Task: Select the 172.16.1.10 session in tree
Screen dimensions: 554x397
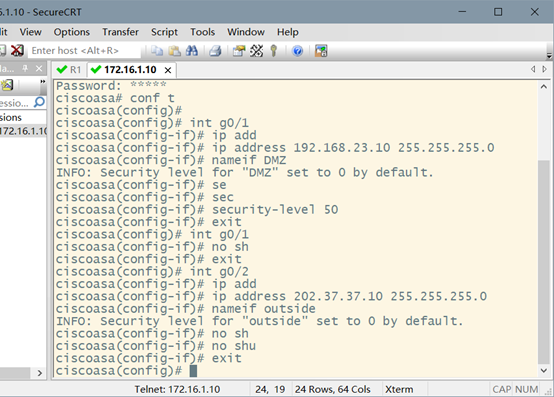Action: coord(23,131)
